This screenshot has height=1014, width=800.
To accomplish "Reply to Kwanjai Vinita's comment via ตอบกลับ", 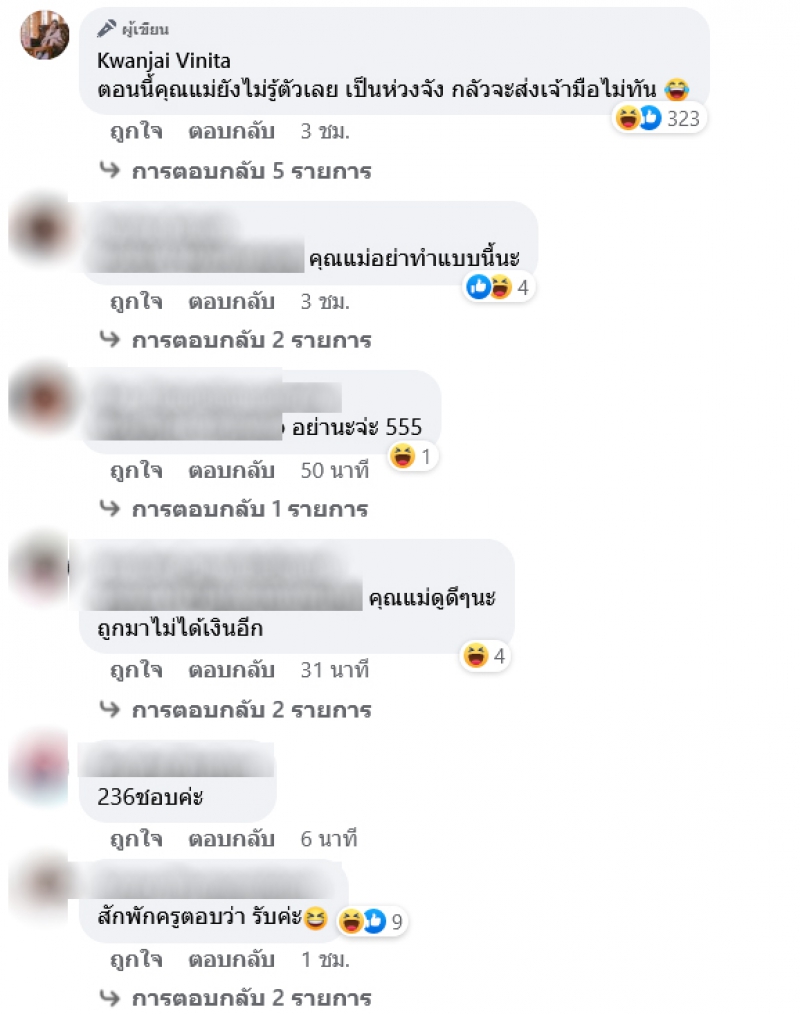I will point(232,132).
